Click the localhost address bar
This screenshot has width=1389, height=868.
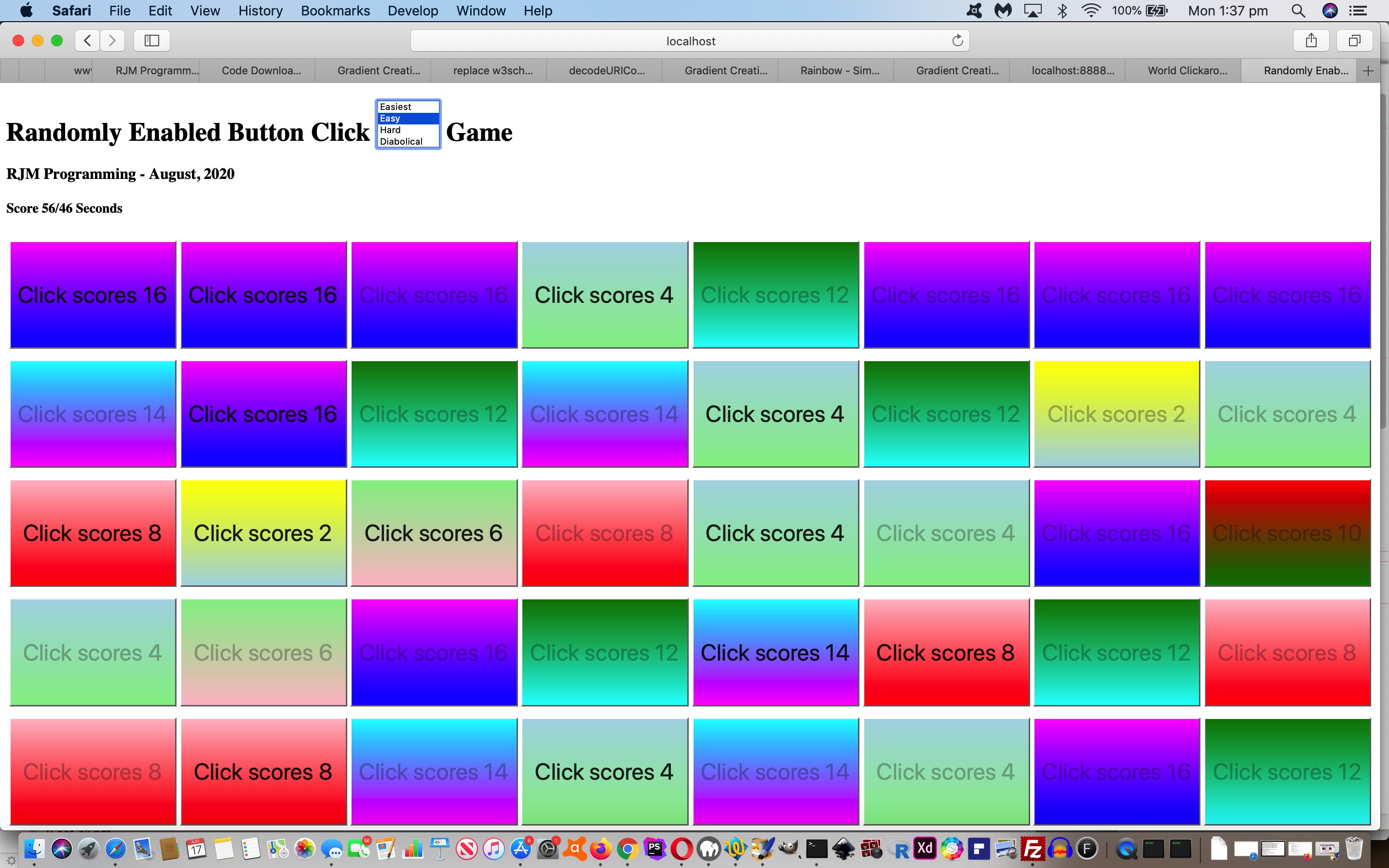coord(690,41)
